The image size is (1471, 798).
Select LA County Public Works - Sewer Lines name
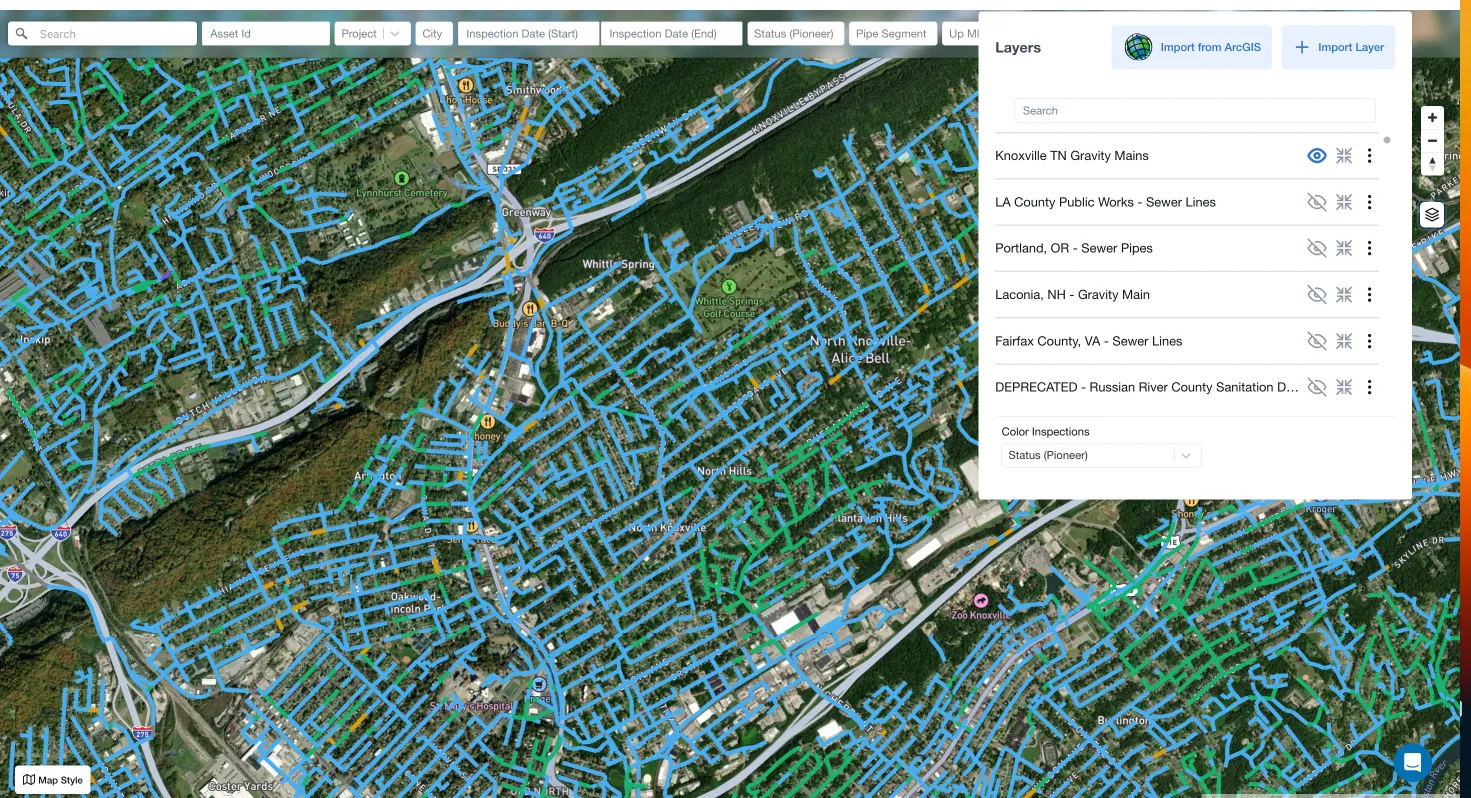click(1105, 202)
